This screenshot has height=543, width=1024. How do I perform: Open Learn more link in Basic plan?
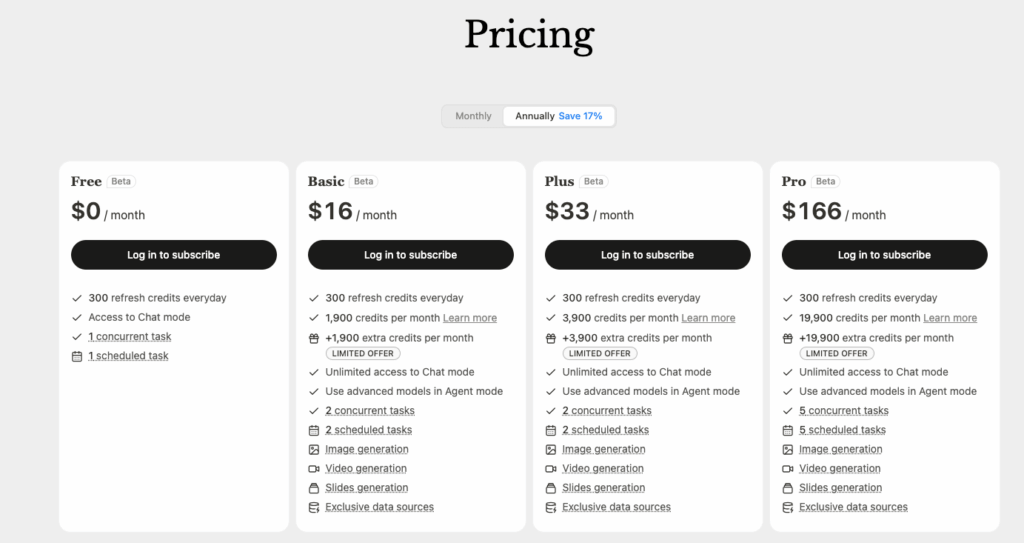point(470,318)
